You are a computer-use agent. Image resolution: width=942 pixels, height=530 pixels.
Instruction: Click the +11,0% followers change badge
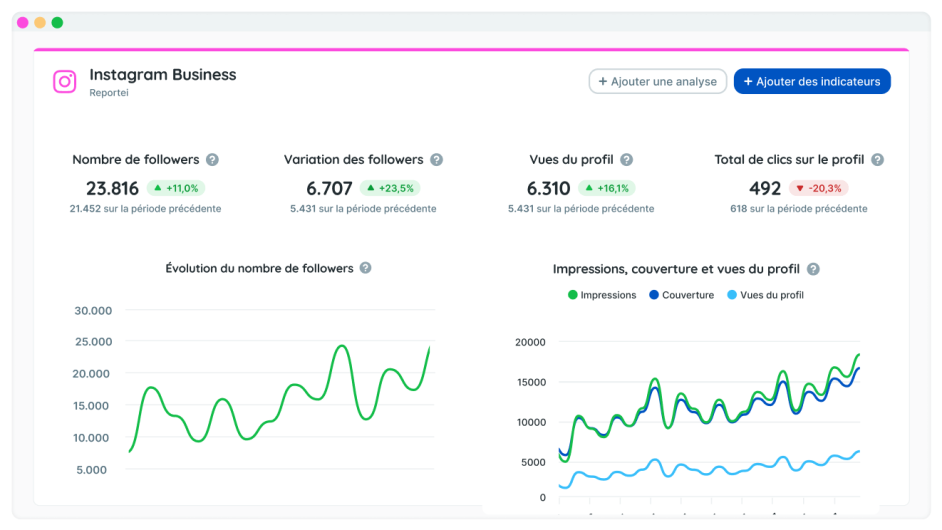pos(176,188)
